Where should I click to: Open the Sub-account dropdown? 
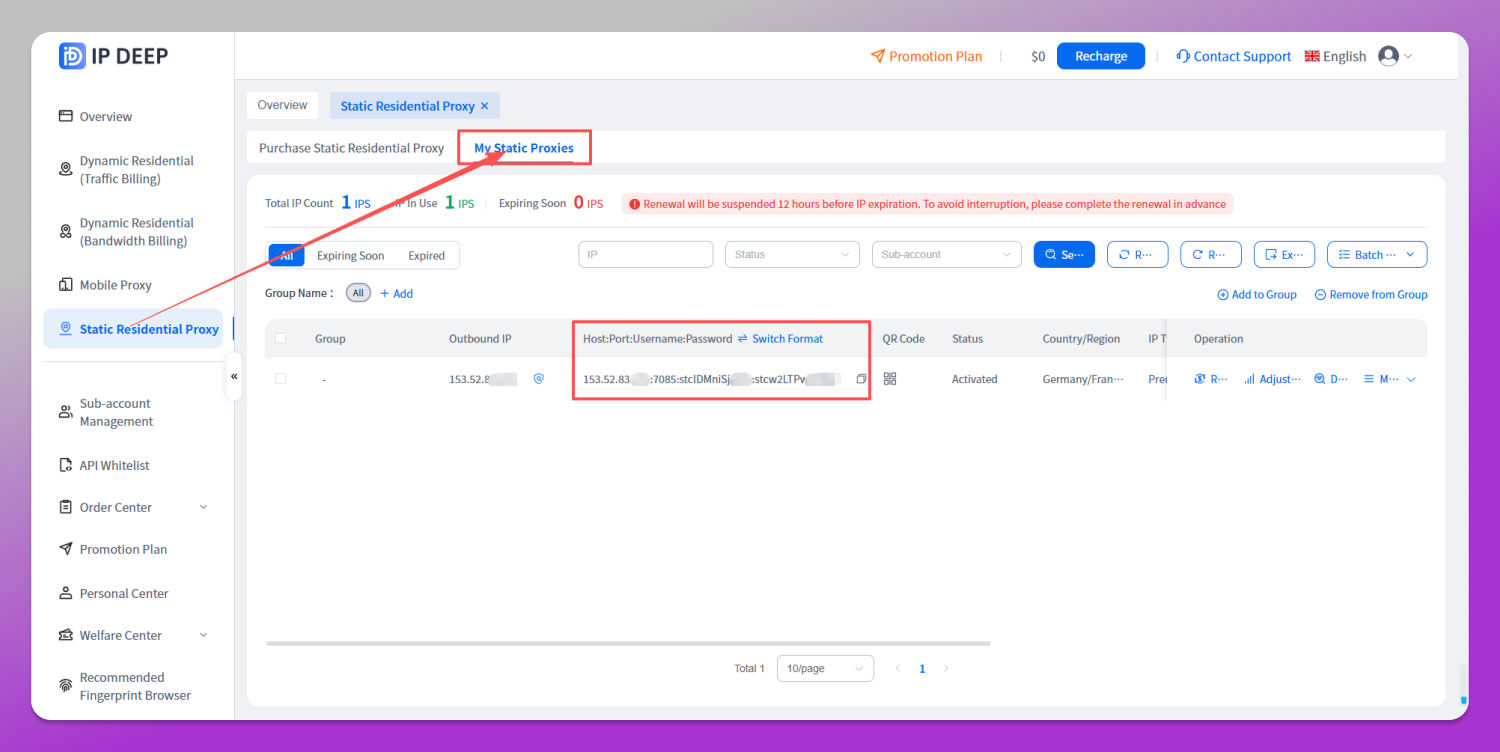click(x=947, y=255)
